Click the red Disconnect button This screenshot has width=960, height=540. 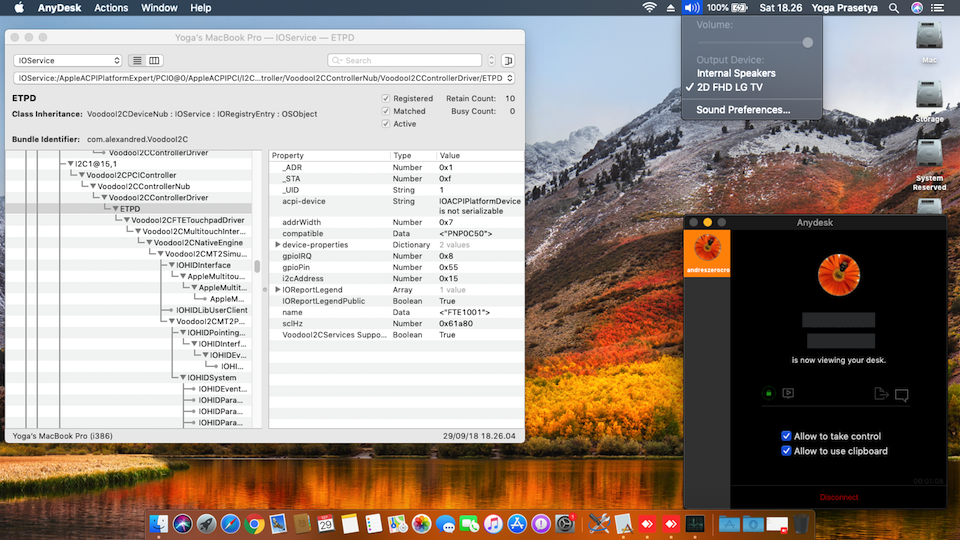coord(838,497)
